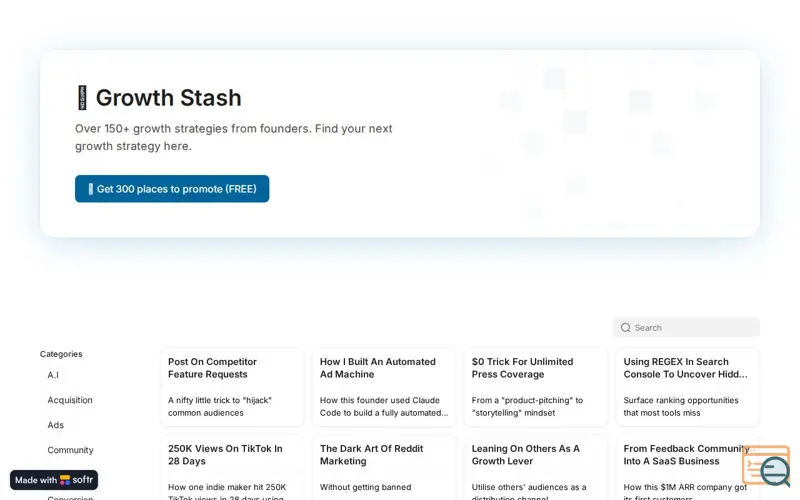
Task: Click text 'Without getting banned'
Action: click(x=365, y=487)
